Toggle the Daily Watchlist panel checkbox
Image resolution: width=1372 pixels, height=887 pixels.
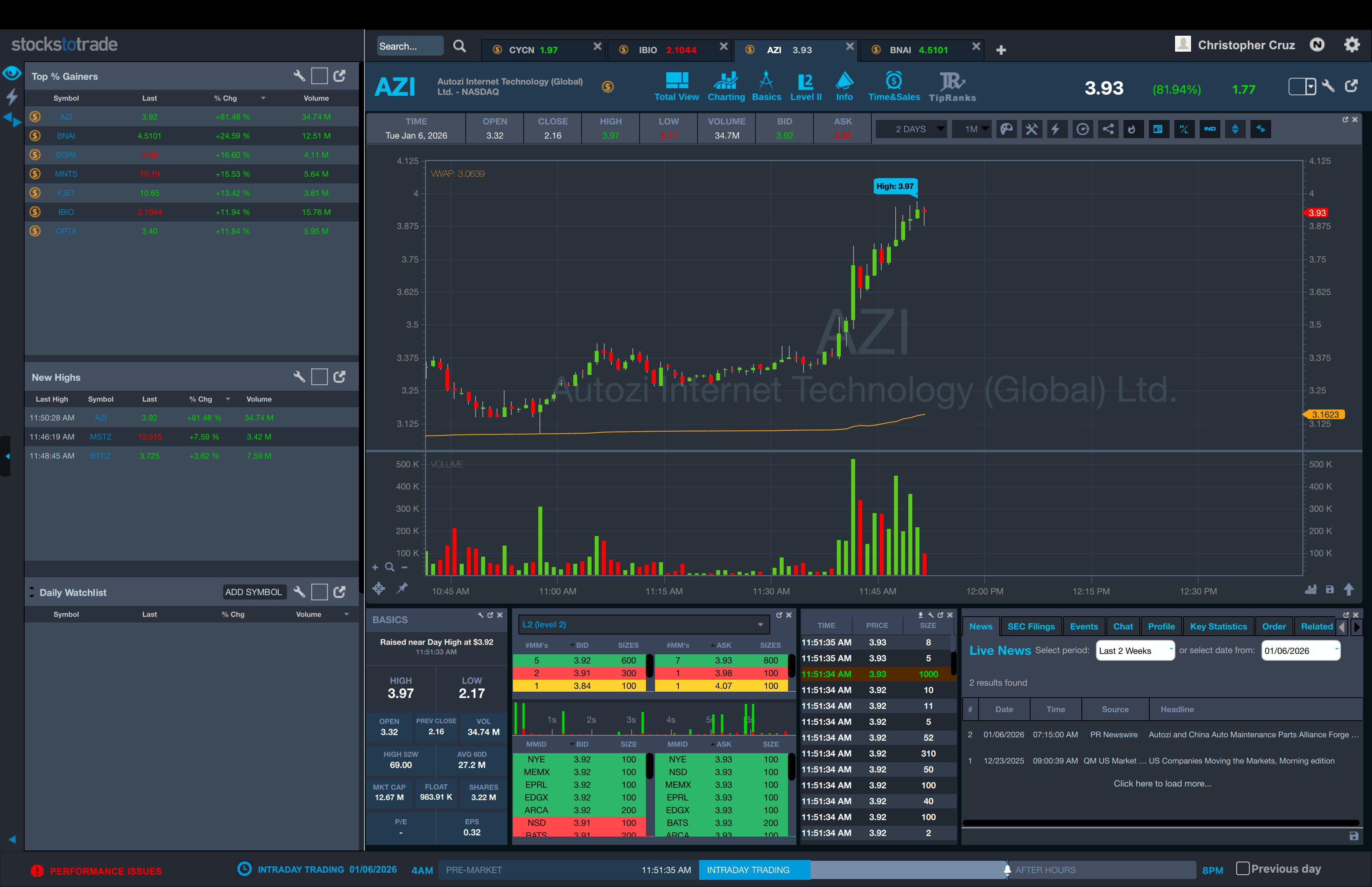[319, 592]
